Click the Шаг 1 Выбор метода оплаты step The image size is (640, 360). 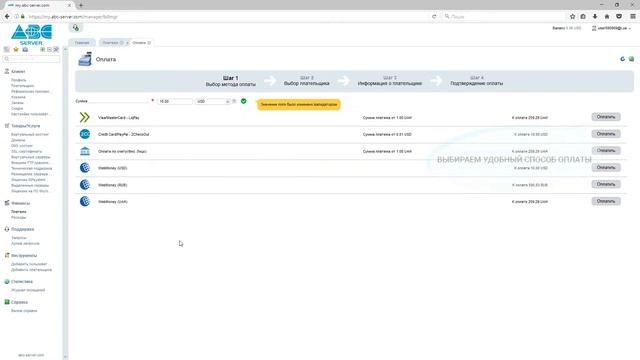click(x=231, y=81)
